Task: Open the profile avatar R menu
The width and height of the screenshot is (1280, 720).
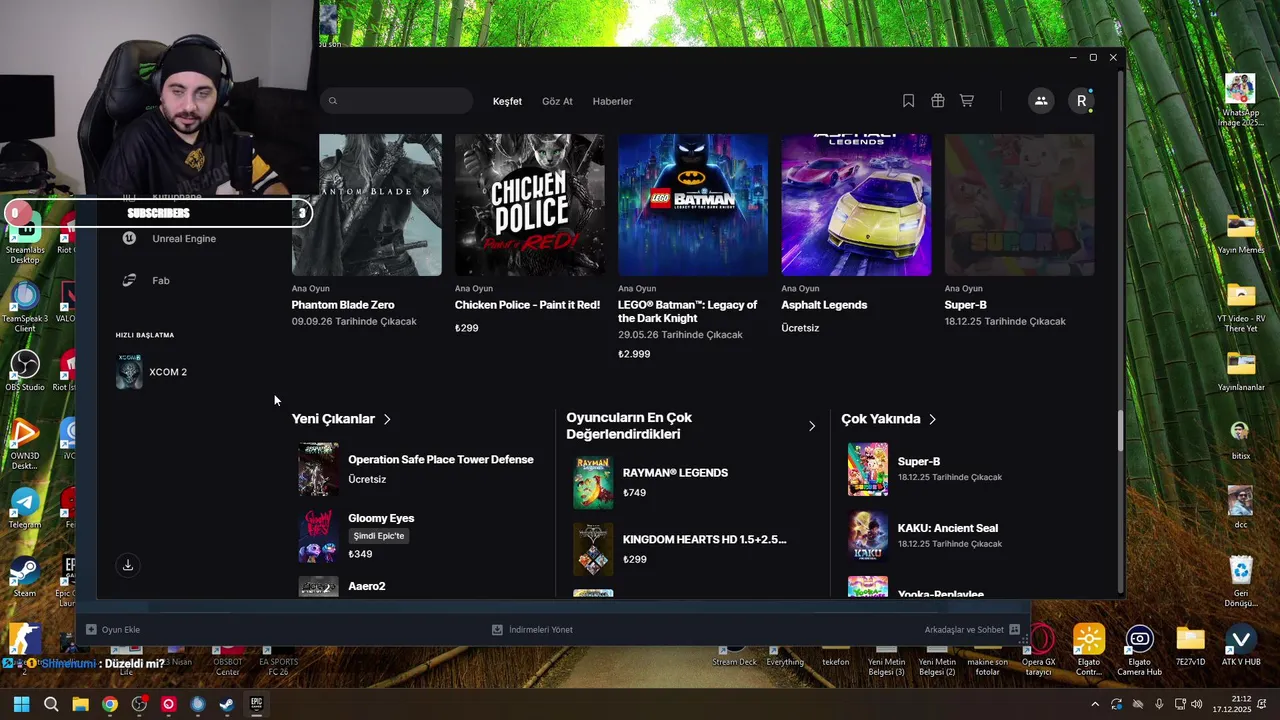Action: pos(1081,101)
